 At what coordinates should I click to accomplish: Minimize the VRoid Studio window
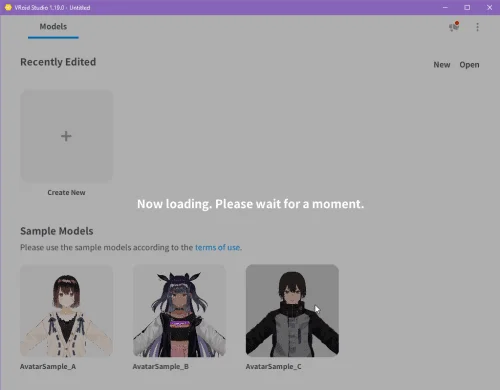[445, 7]
